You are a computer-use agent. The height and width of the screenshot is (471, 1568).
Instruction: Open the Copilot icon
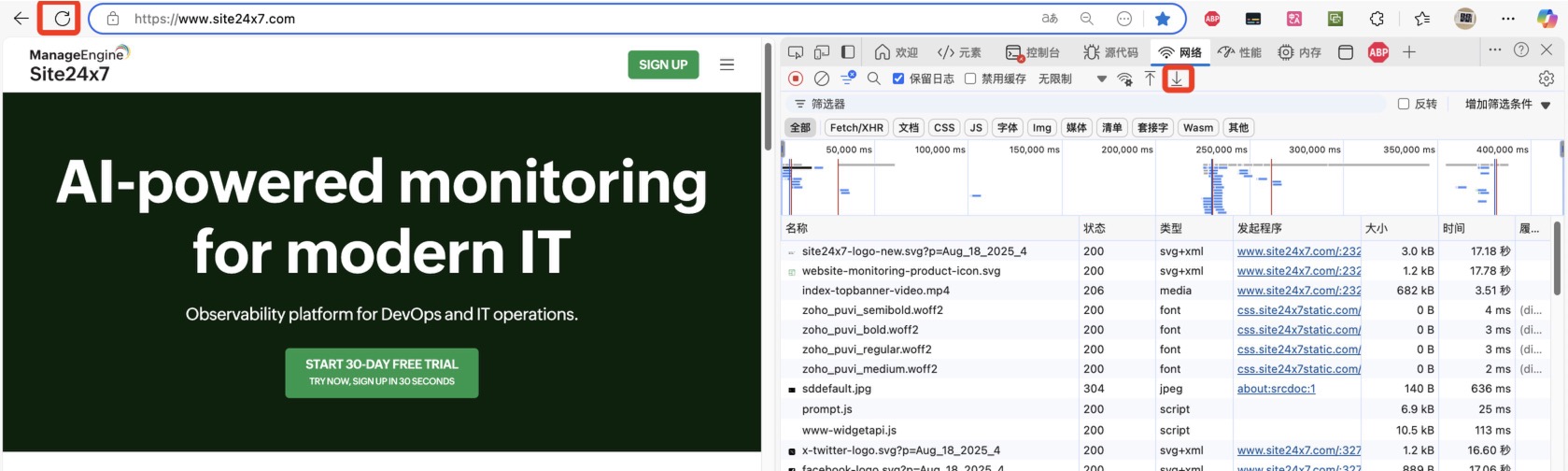(x=1547, y=18)
